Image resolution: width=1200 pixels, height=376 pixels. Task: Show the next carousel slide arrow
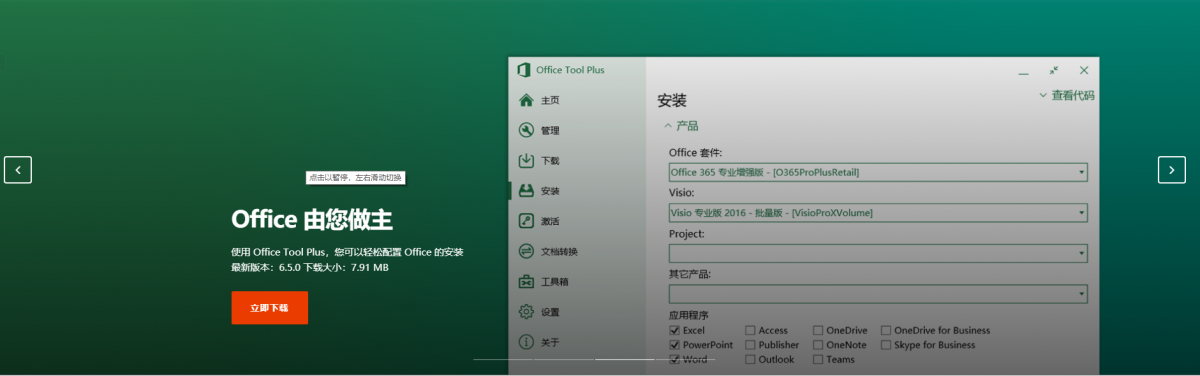click(1172, 170)
